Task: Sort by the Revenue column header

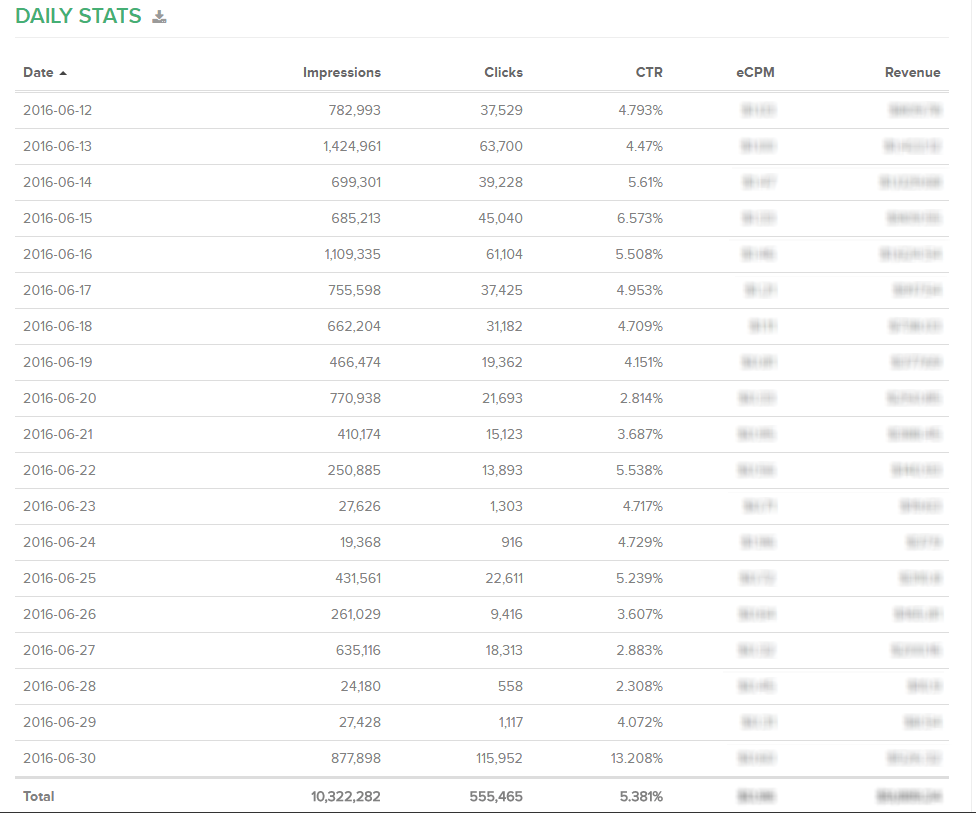Action: (912, 72)
